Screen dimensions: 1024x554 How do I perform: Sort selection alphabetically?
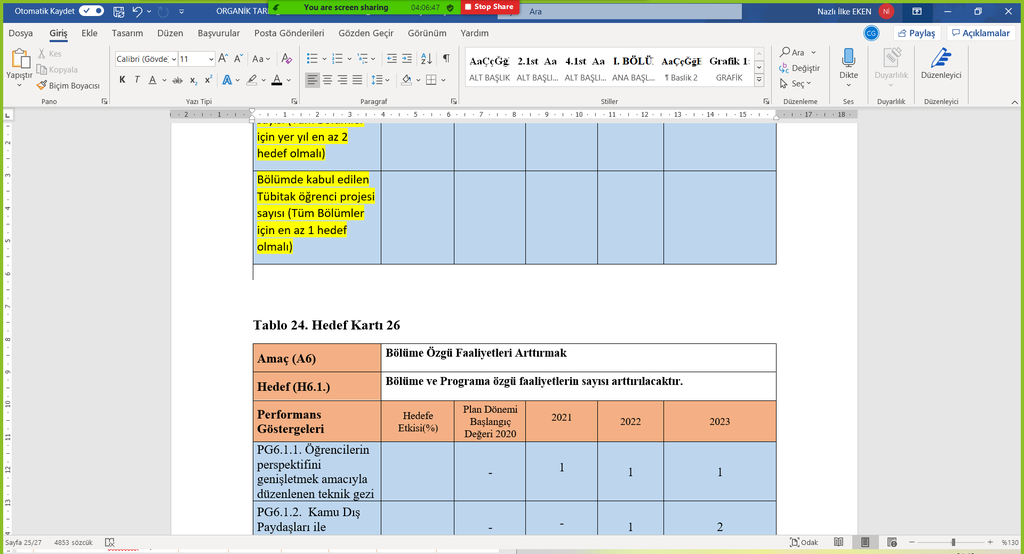(x=426, y=59)
